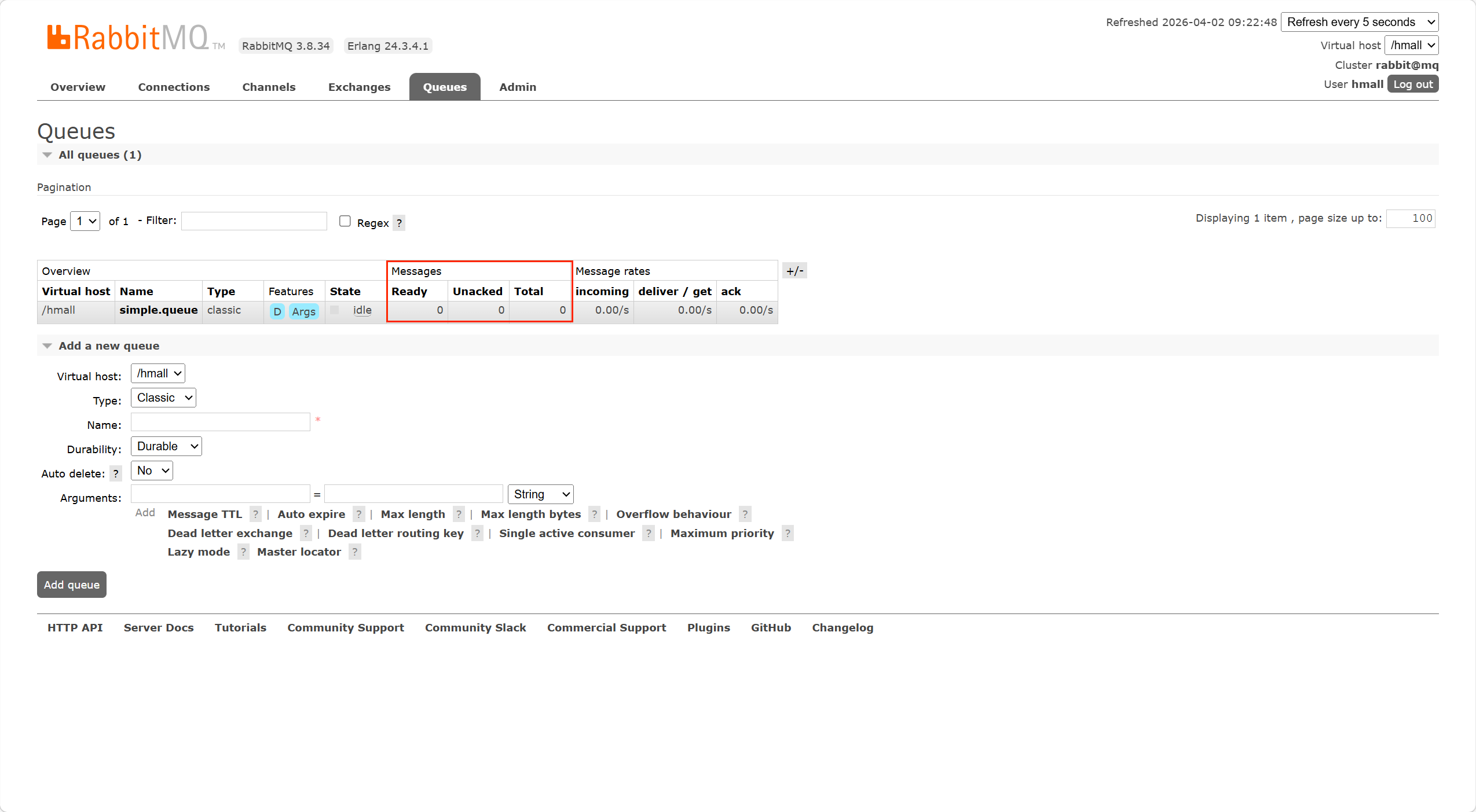Screen dimensions: 1476x812
Task: Click the +/- column toggle button
Action: (x=794, y=271)
